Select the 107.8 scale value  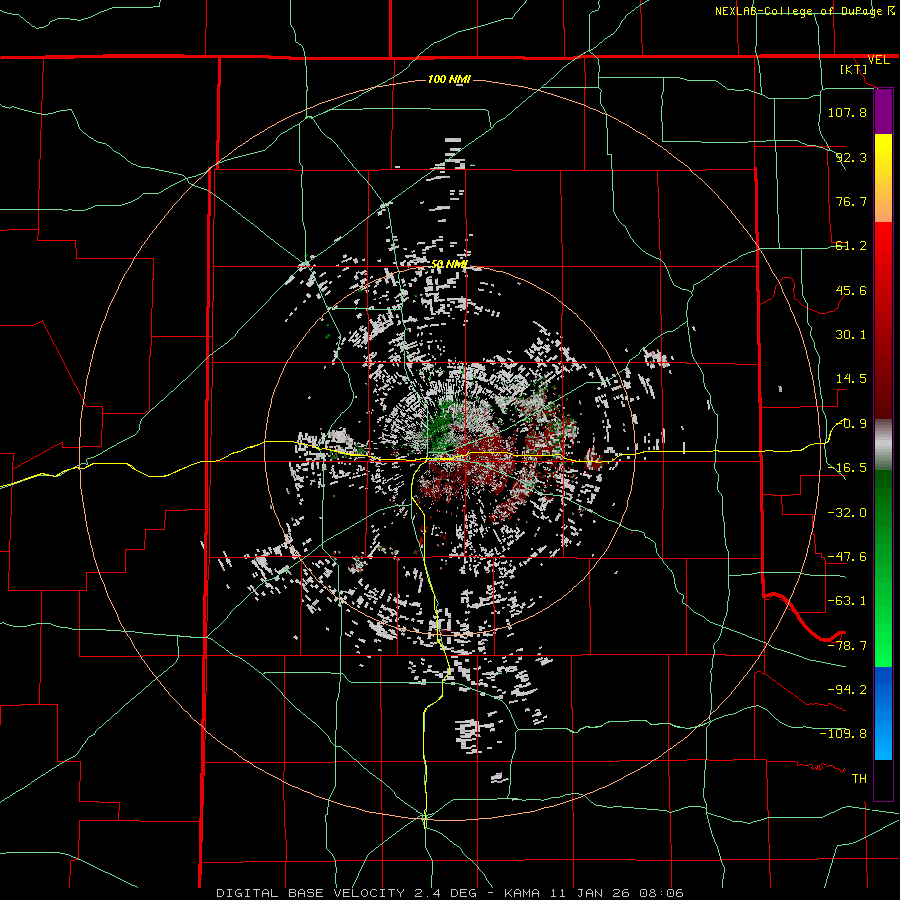(x=847, y=112)
